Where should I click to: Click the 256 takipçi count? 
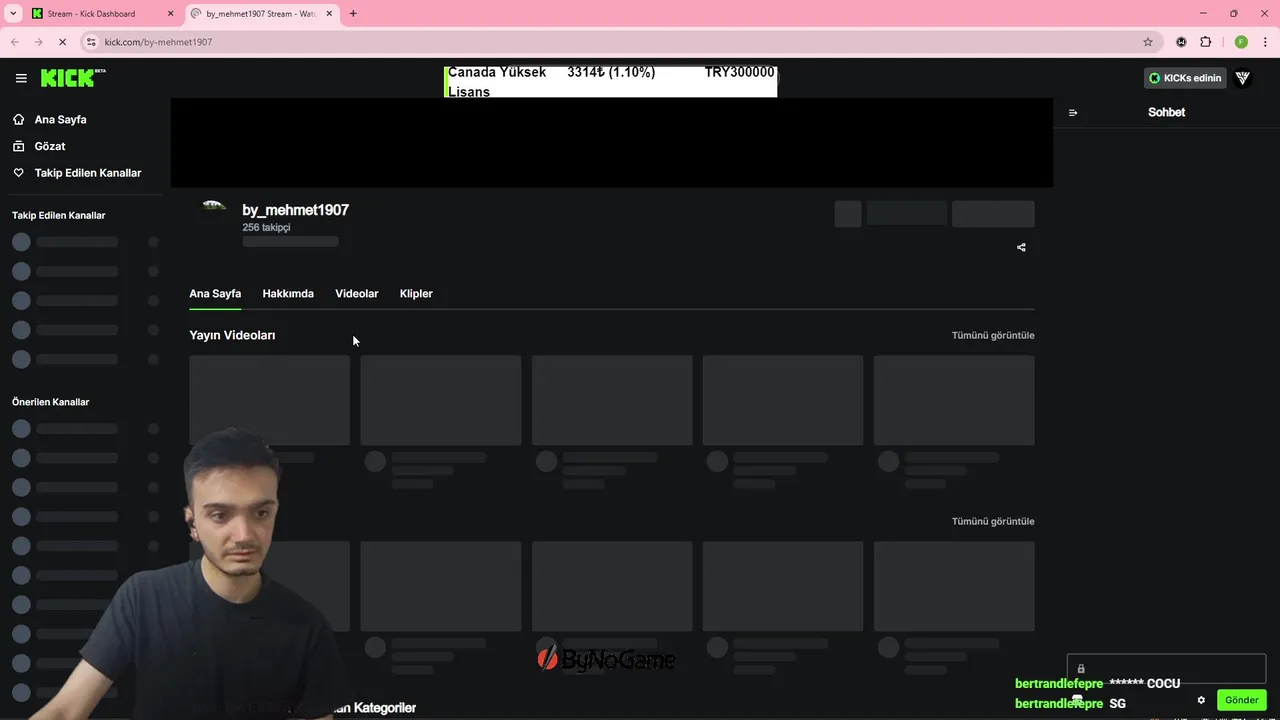pos(266,228)
